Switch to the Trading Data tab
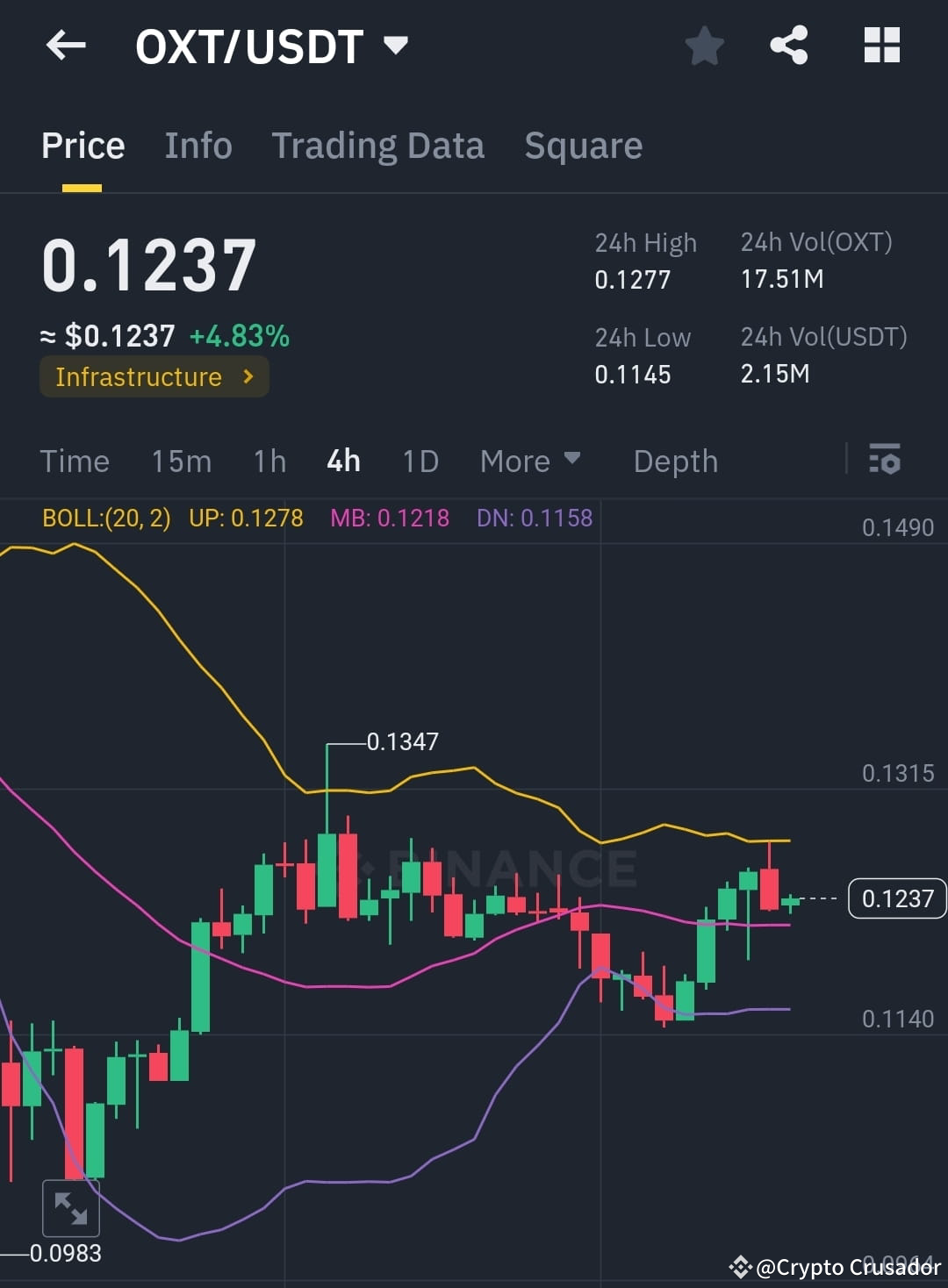 (378, 145)
